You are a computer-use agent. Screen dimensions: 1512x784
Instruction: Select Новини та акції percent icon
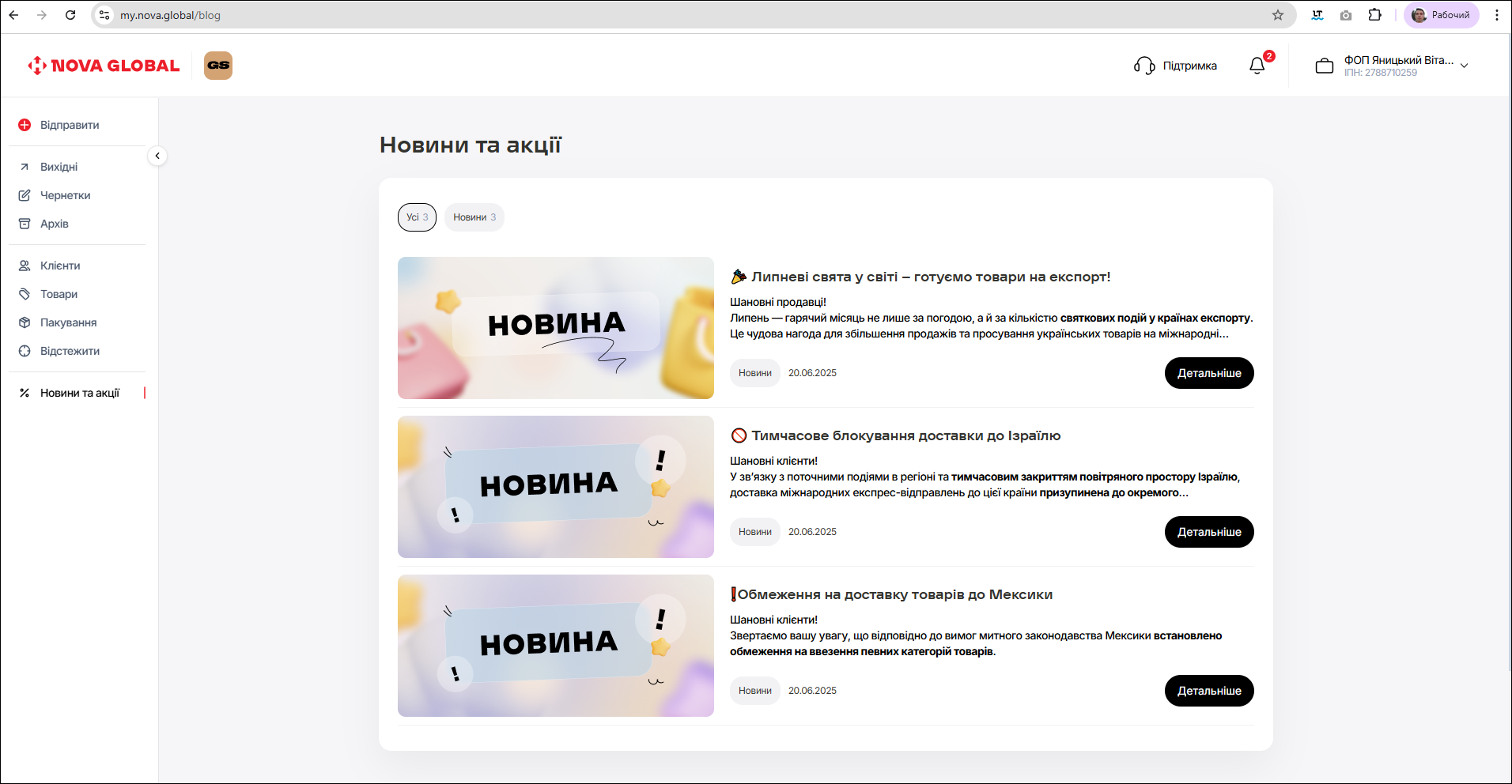click(25, 393)
